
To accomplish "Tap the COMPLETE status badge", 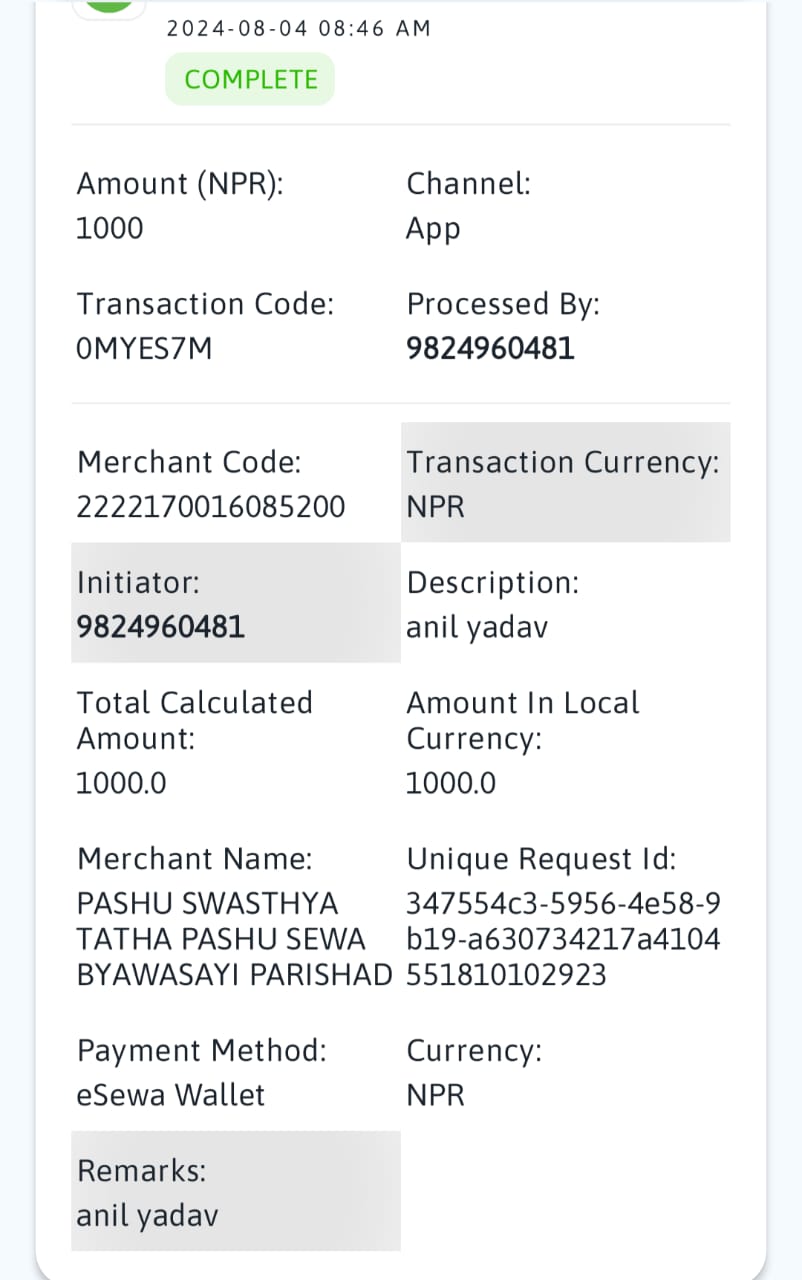I will [250, 80].
